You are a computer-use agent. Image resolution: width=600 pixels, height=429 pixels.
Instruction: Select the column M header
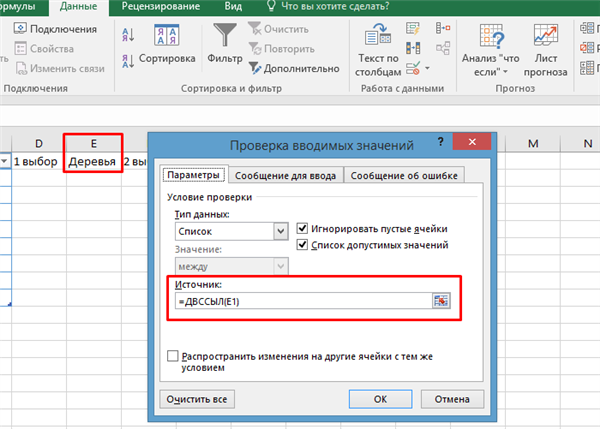[x=533, y=144]
